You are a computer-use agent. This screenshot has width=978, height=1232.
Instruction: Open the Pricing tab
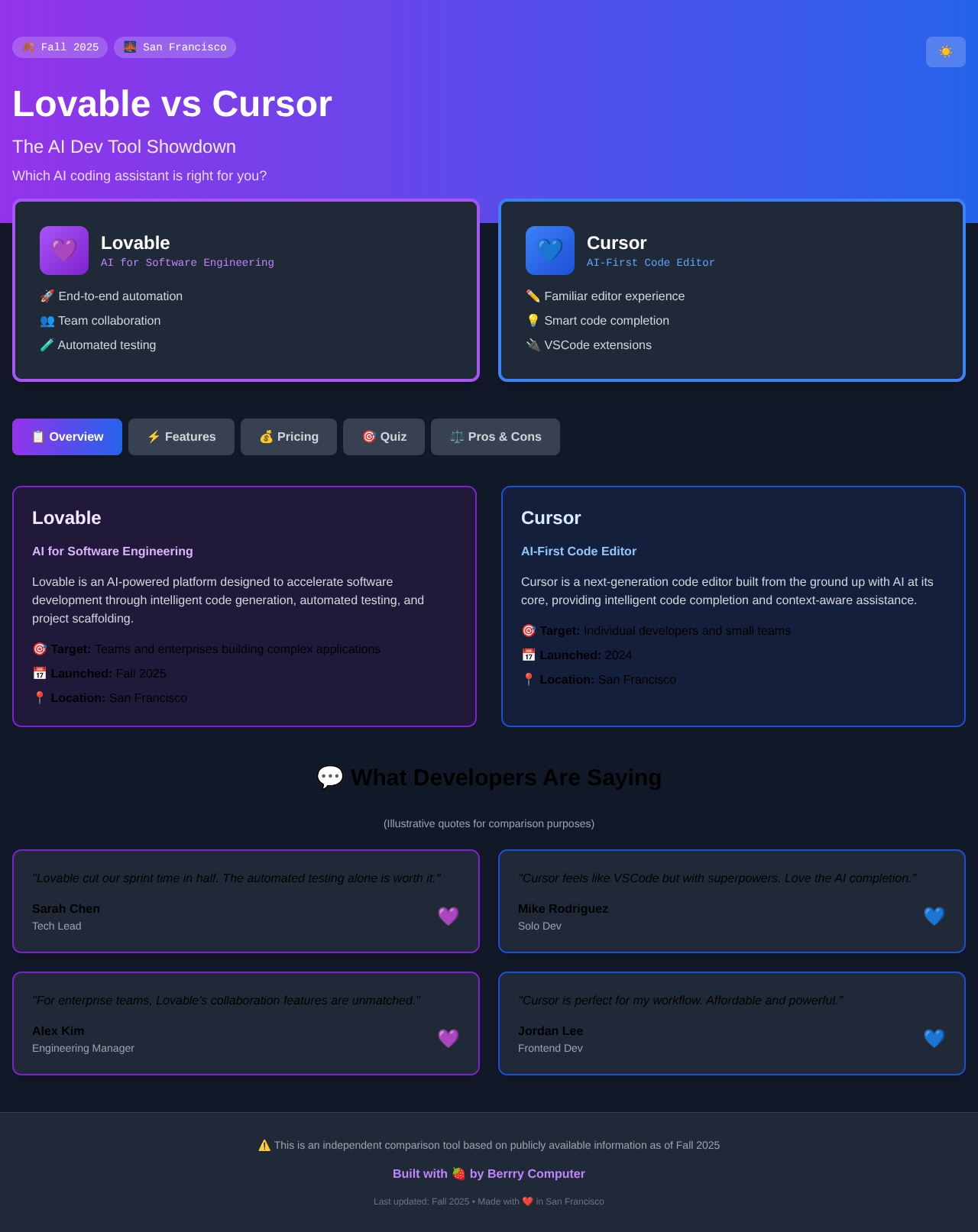(289, 437)
